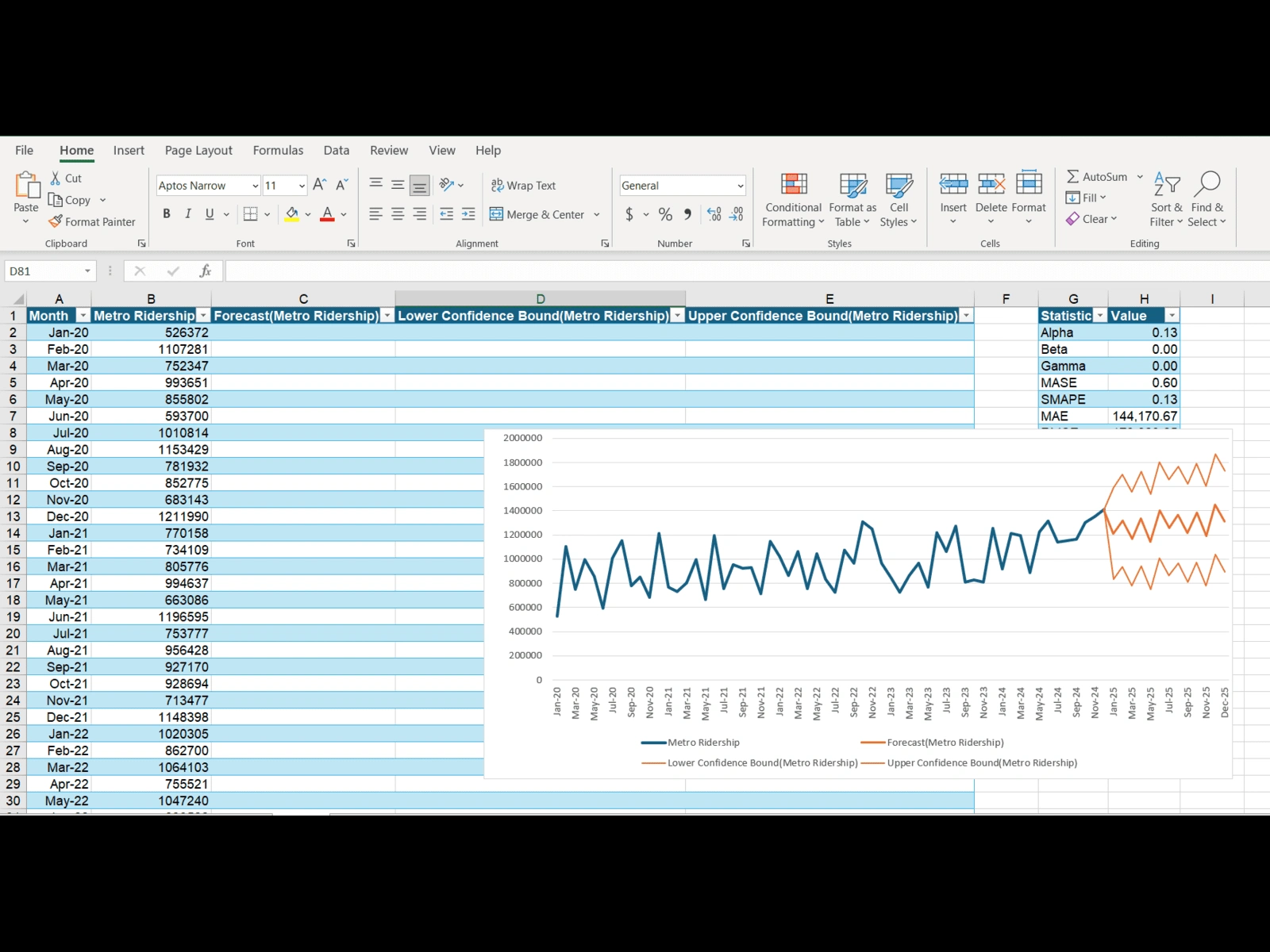Image resolution: width=1270 pixels, height=952 pixels.
Task: Open the Month column filter dropdown
Action: 83,316
